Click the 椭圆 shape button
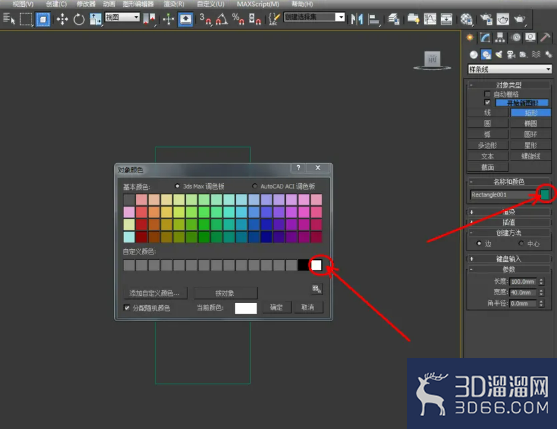 pyautogui.click(x=531, y=124)
